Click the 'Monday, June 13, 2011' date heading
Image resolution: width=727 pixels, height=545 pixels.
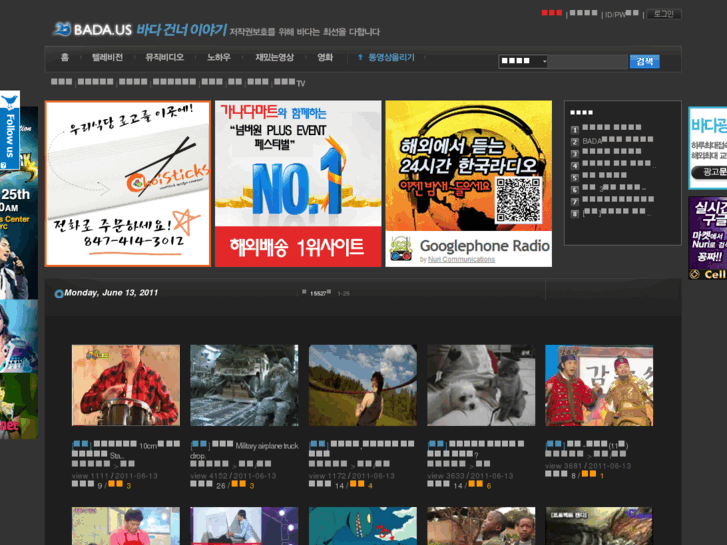111,293
